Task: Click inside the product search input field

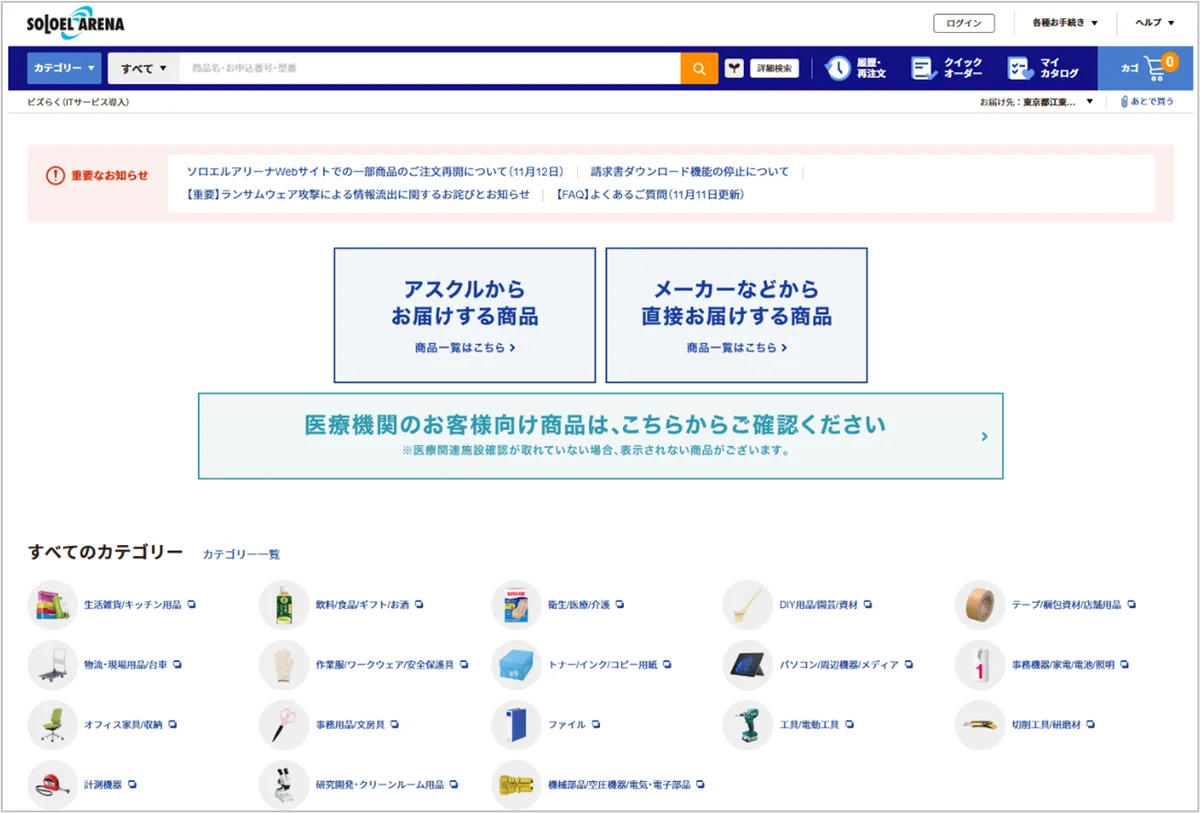Action: (420, 67)
